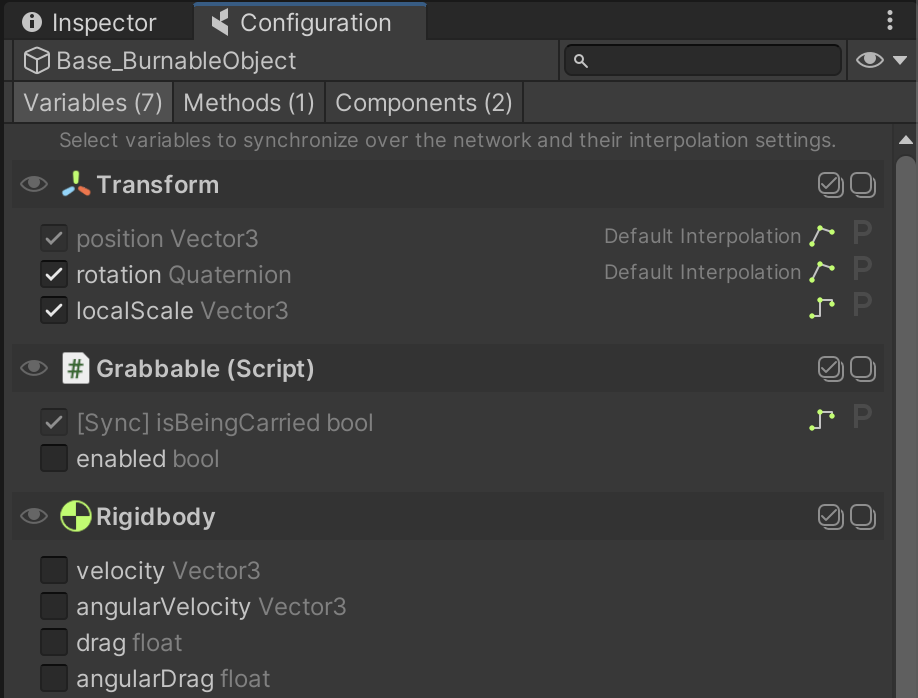Image resolution: width=918 pixels, height=698 pixels.
Task: Open the panel's three-dot options menu
Action: coord(890,21)
